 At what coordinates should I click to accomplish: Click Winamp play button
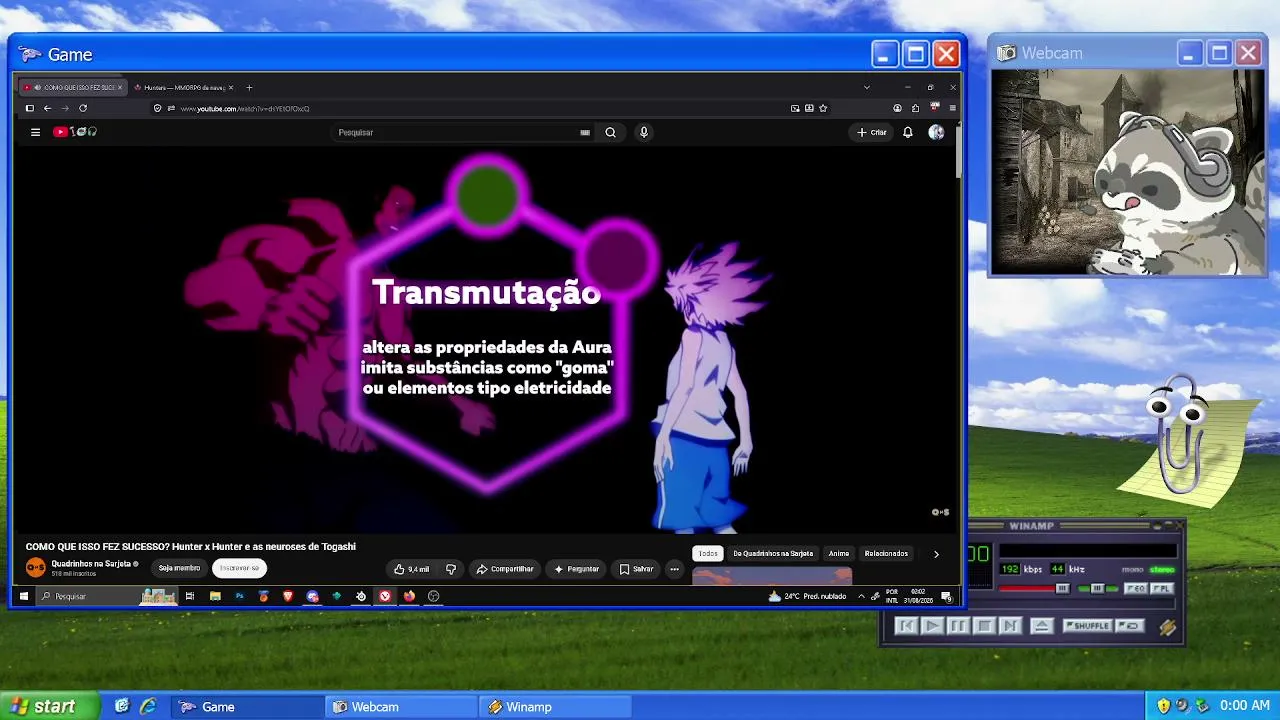932,626
